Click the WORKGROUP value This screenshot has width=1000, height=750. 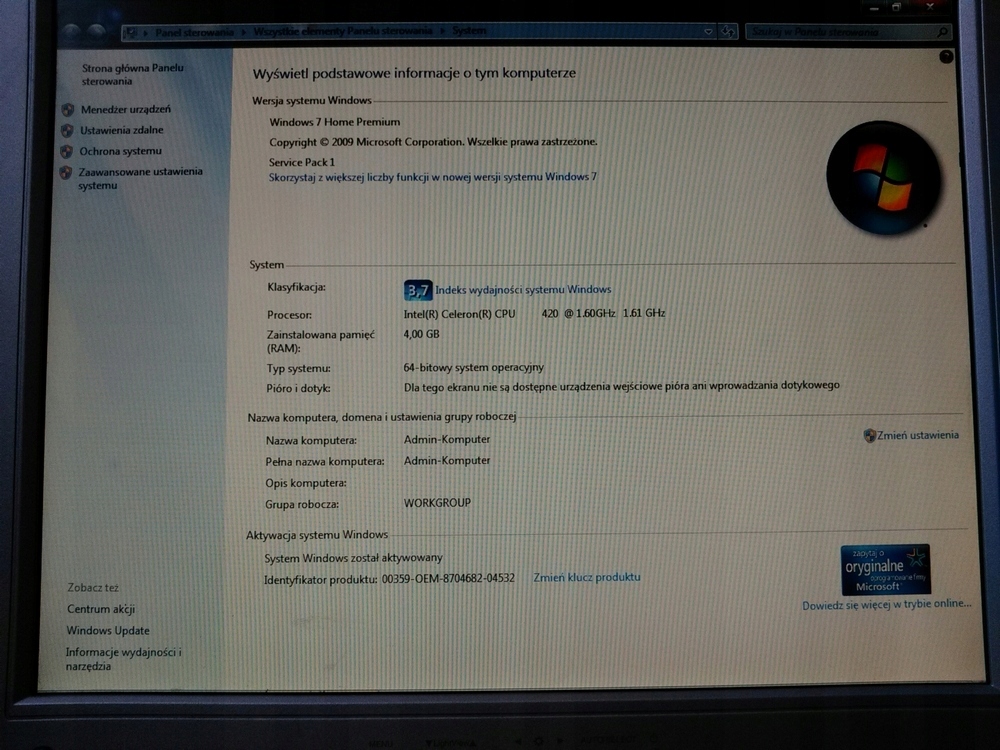[438, 503]
